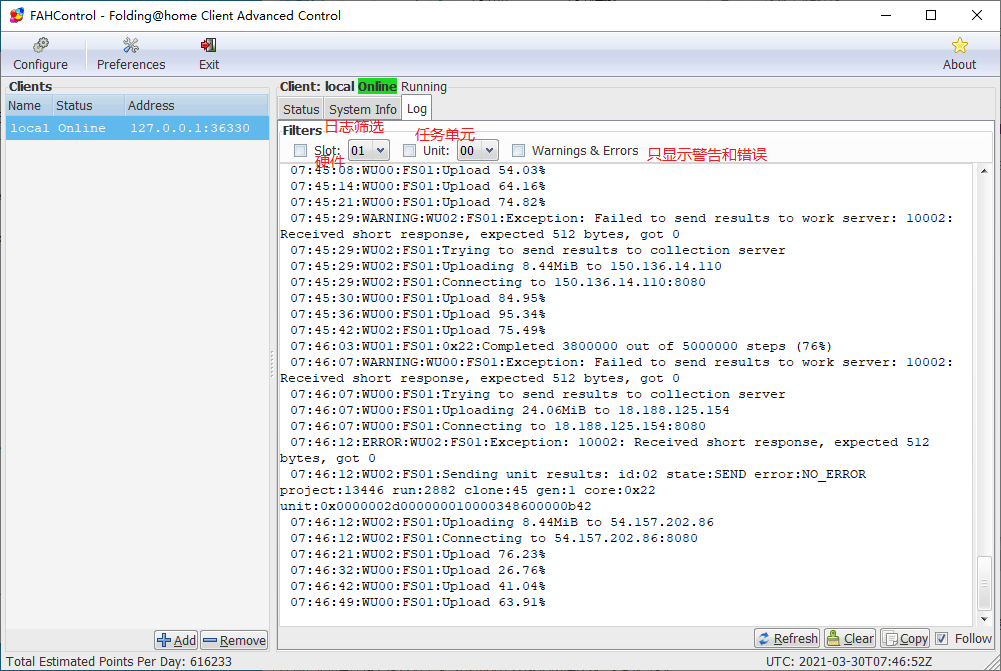
Task: Sort clients by Address column header
Action: [x=197, y=105]
